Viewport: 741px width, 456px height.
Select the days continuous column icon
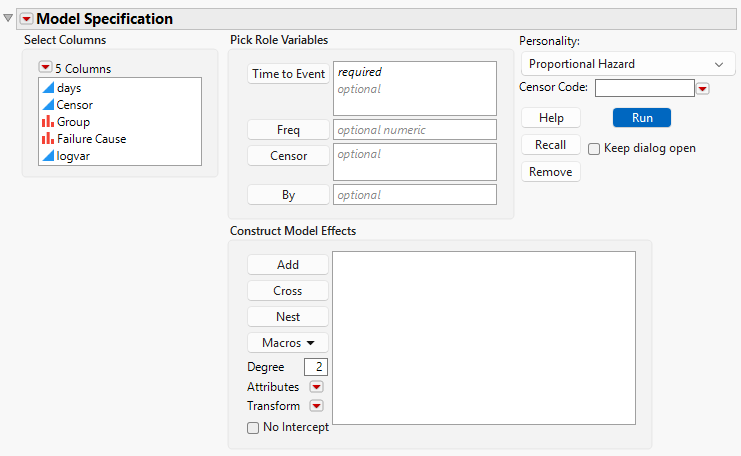click(47, 88)
